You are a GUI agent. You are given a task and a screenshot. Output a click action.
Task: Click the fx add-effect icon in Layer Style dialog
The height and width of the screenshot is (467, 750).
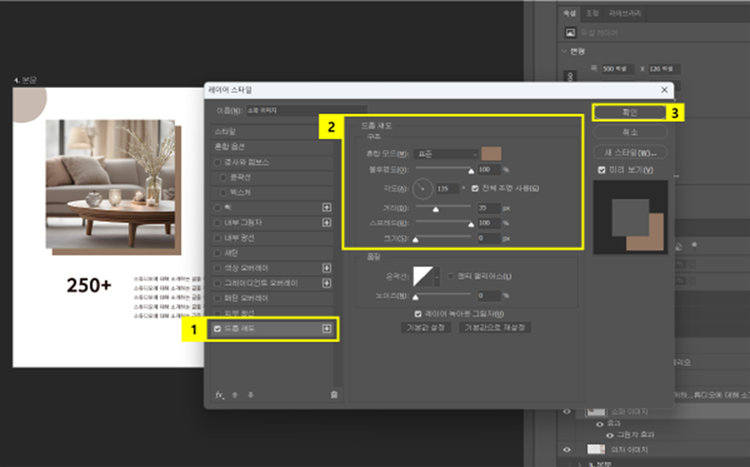[219, 395]
